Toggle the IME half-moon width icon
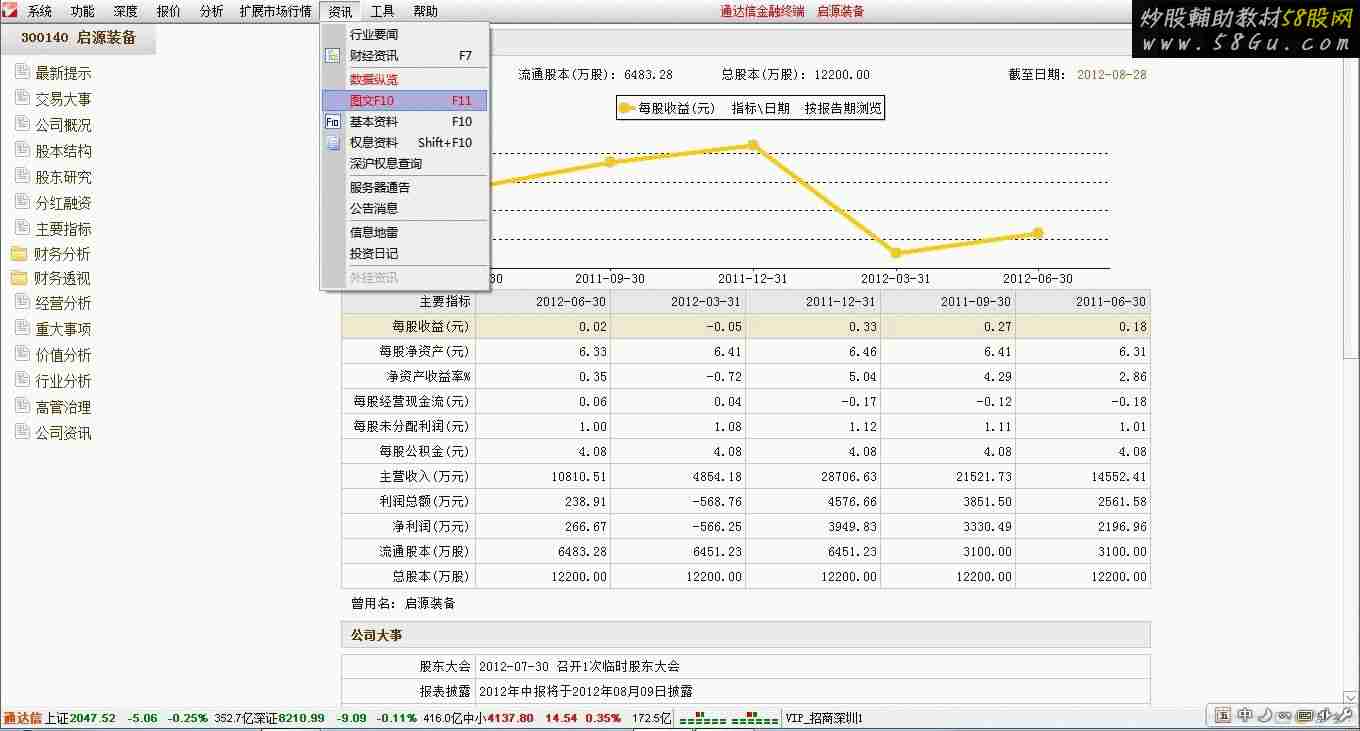The image size is (1360, 731). coord(1264,715)
